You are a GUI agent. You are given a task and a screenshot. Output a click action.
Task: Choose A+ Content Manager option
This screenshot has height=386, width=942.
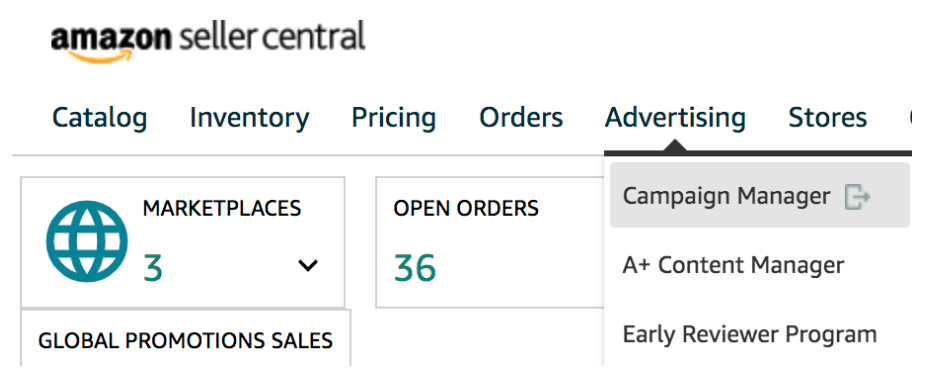coord(734,265)
